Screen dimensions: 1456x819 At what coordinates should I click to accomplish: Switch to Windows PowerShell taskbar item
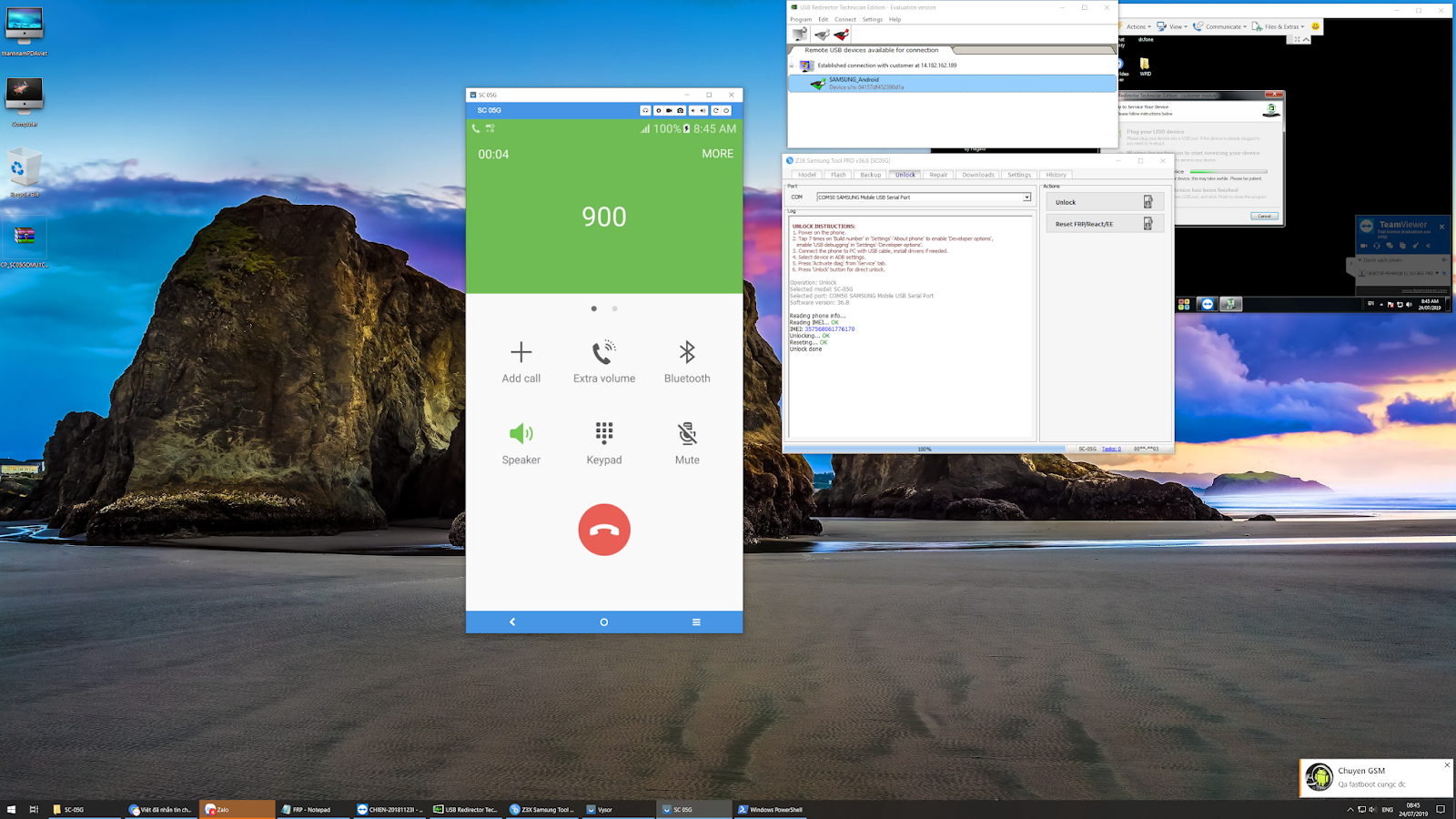(x=770, y=809)
